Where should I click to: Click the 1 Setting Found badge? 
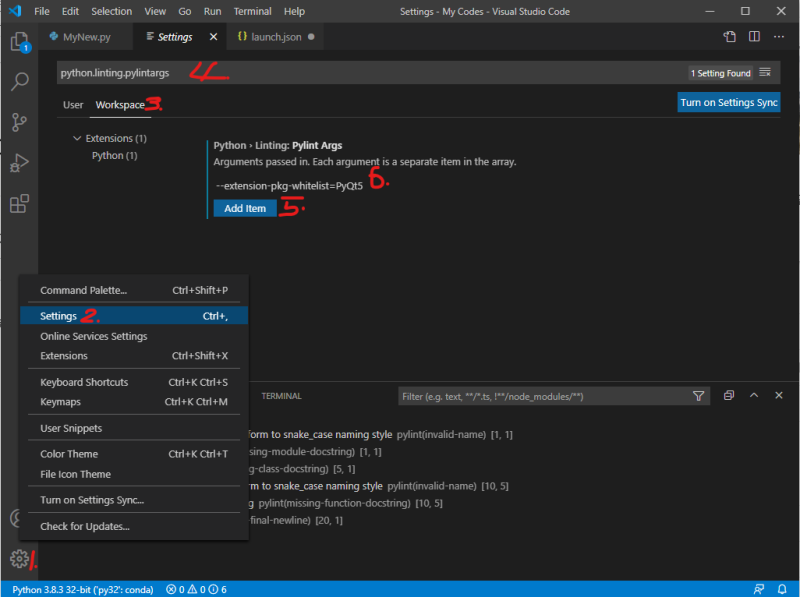tap(720, 73)
